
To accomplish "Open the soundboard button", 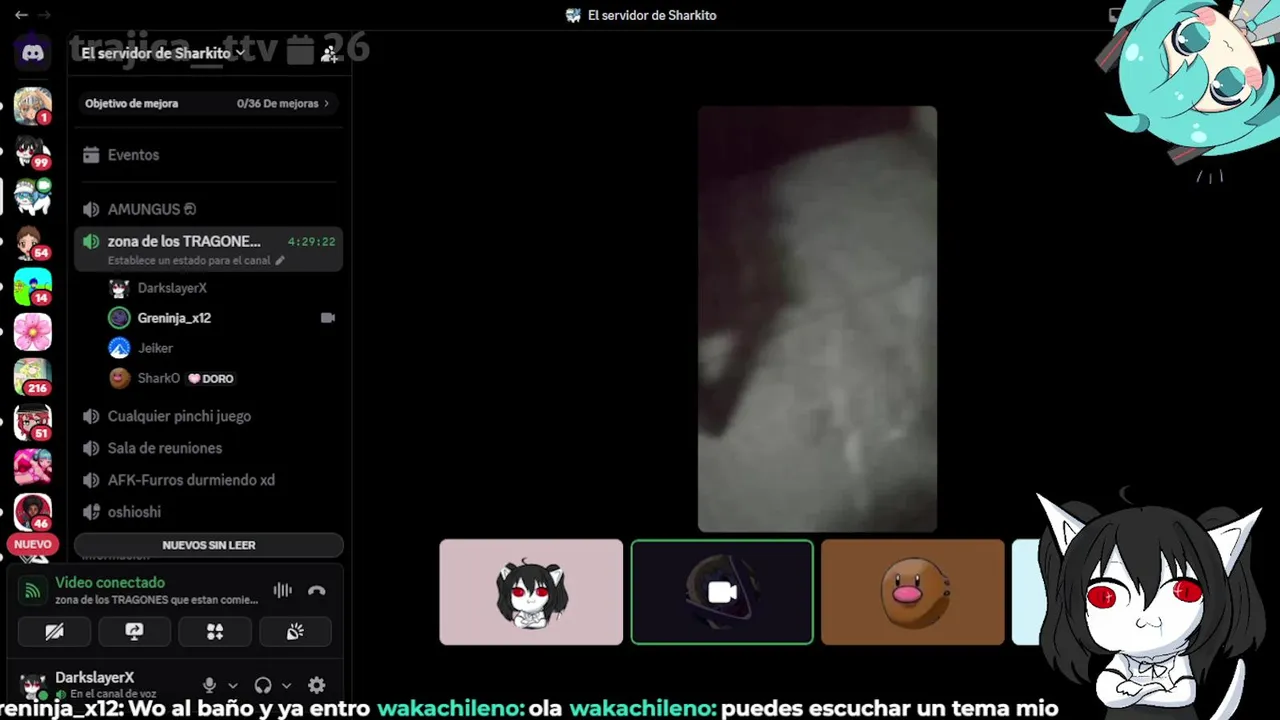I will pos(295,631).
